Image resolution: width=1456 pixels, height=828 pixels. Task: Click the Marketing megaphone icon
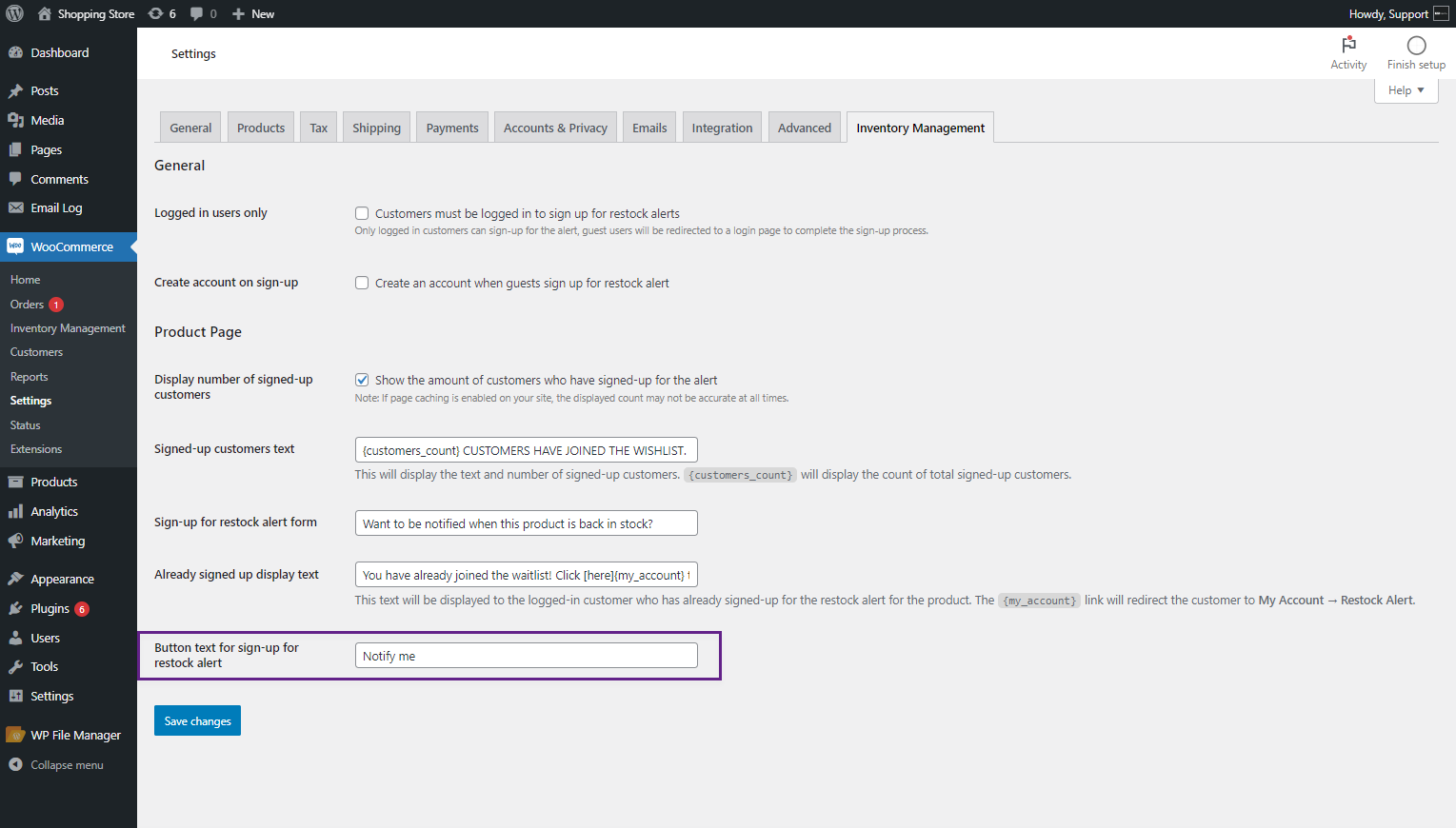(x=15, y=541)
